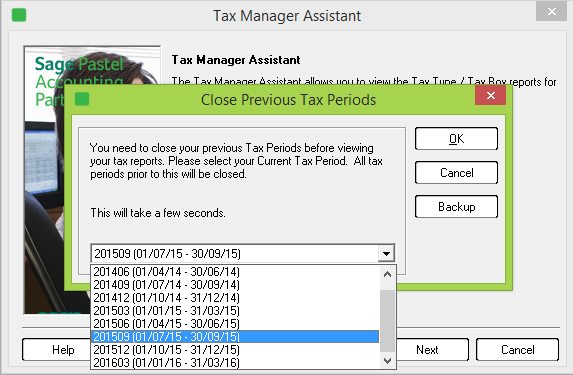Click Cancel in Close Previous Tax Periods dialog

(x=456, y=173)
